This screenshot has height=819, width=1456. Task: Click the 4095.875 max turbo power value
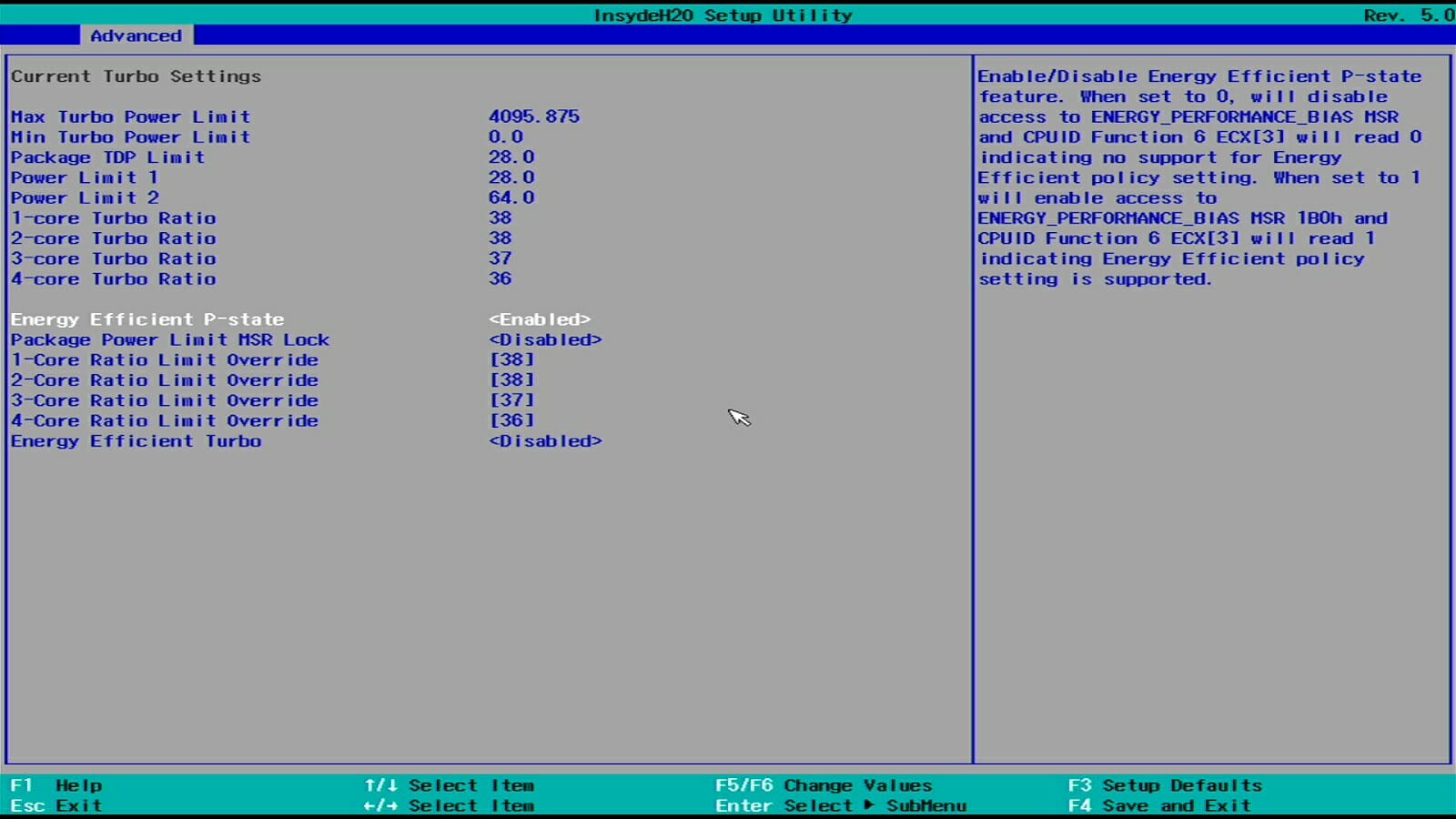534,116
